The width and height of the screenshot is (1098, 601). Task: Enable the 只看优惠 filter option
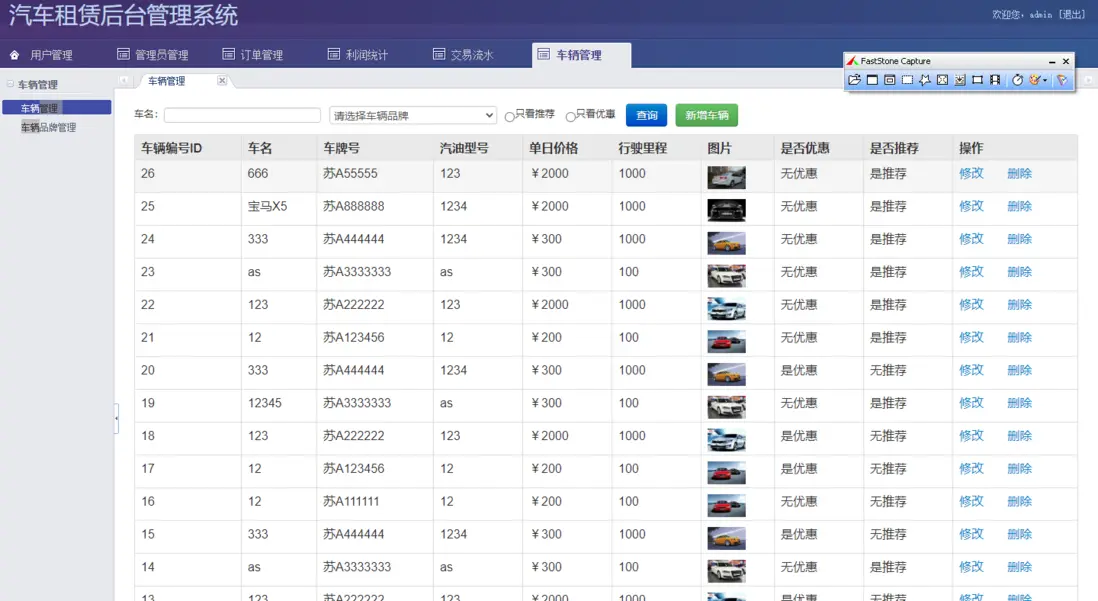coord(570,115)
